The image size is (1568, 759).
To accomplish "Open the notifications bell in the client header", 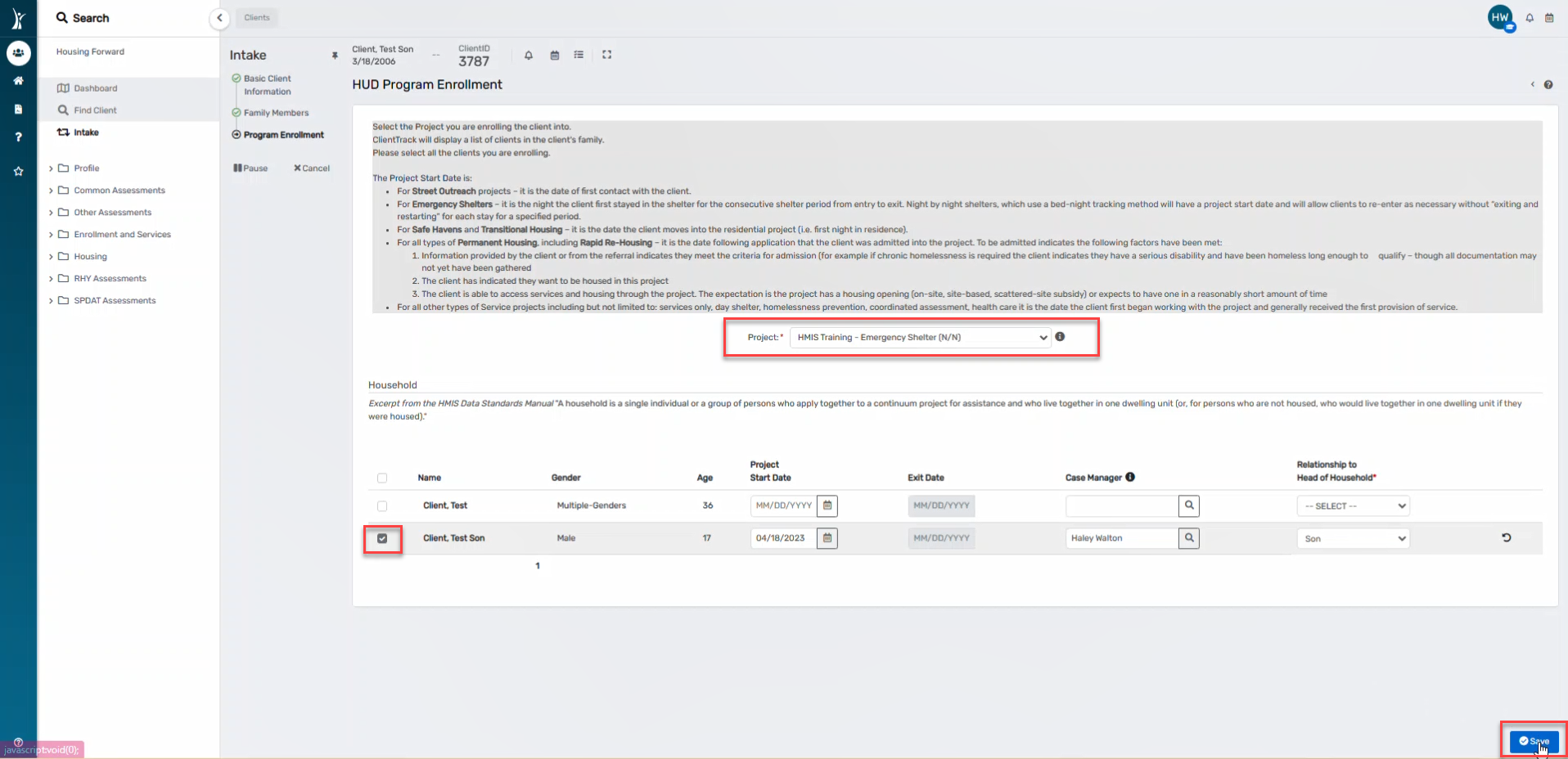I will coord(529,55).
